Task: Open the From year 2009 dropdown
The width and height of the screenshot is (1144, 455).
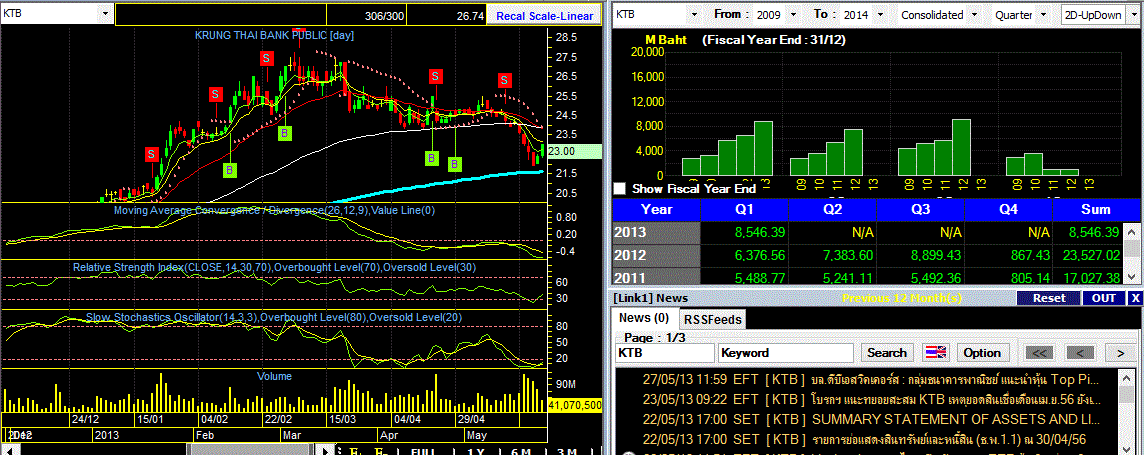Action: (x=794, y=14)
